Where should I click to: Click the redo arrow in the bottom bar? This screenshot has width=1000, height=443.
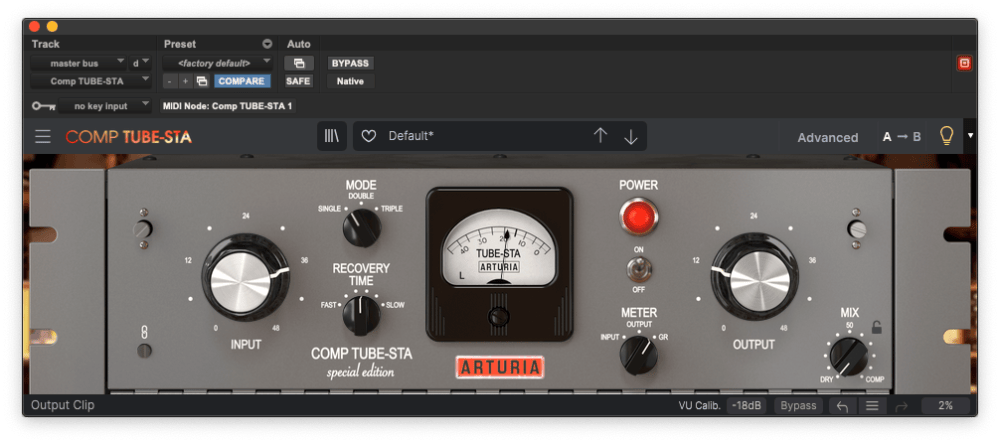coord(901,406)
